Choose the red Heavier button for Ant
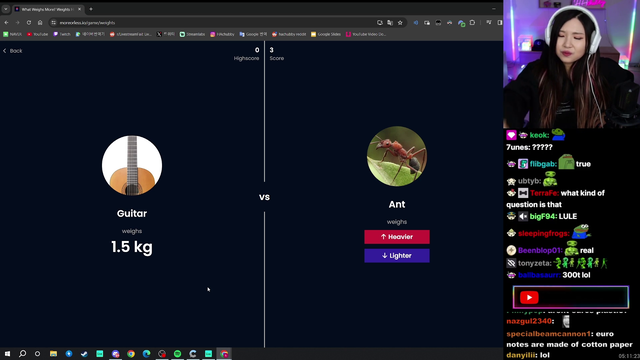The width and height of the screenshot is (640, 360). (397, 237)
